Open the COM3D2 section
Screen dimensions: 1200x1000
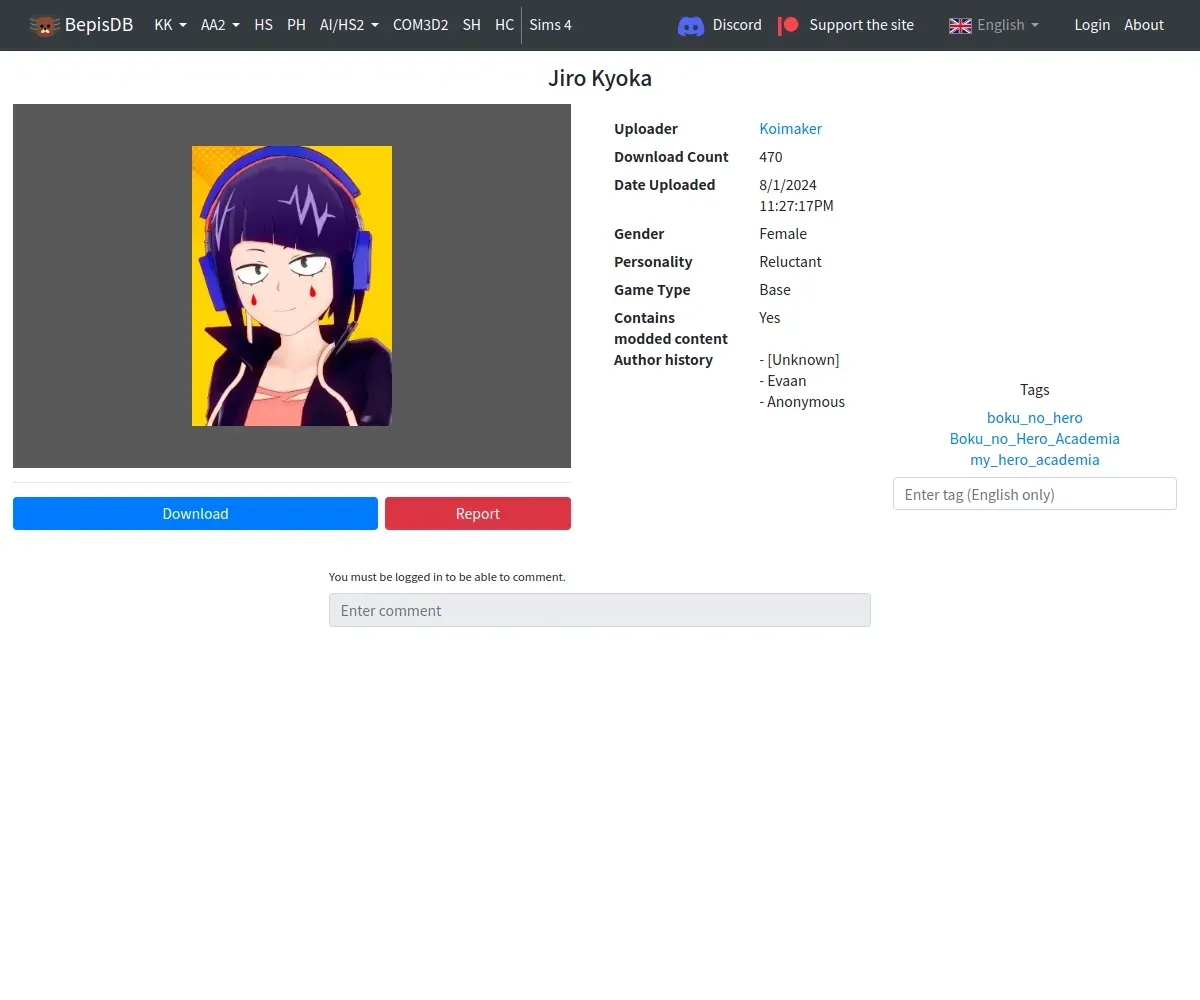pos(420,25)
